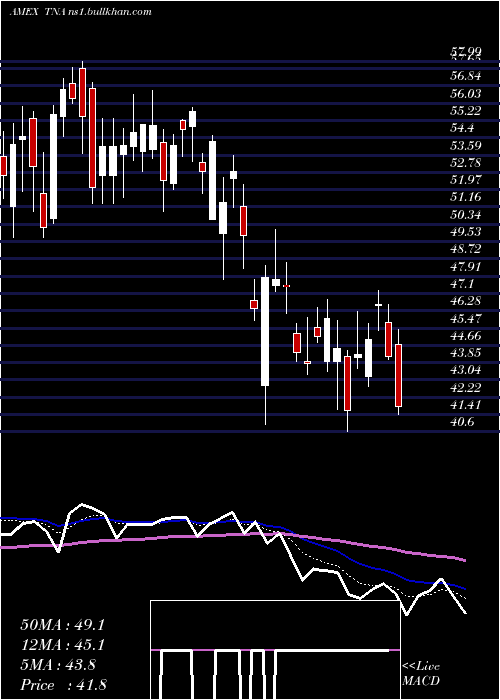Select the 51.97 price label
This screenshot has width=500, height=700.
pos(466,180)
